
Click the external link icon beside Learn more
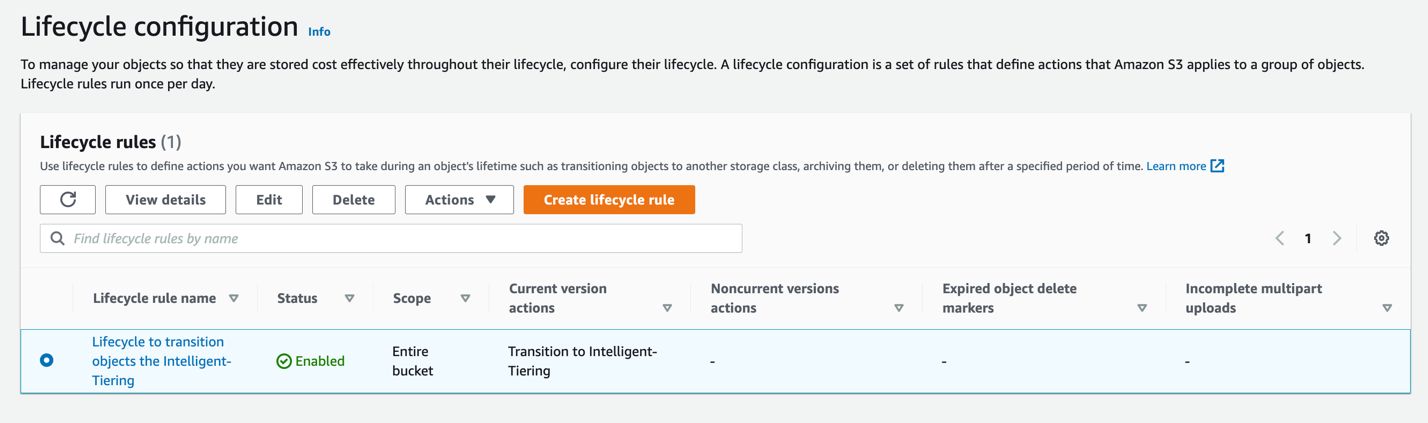coord(1217,166)
